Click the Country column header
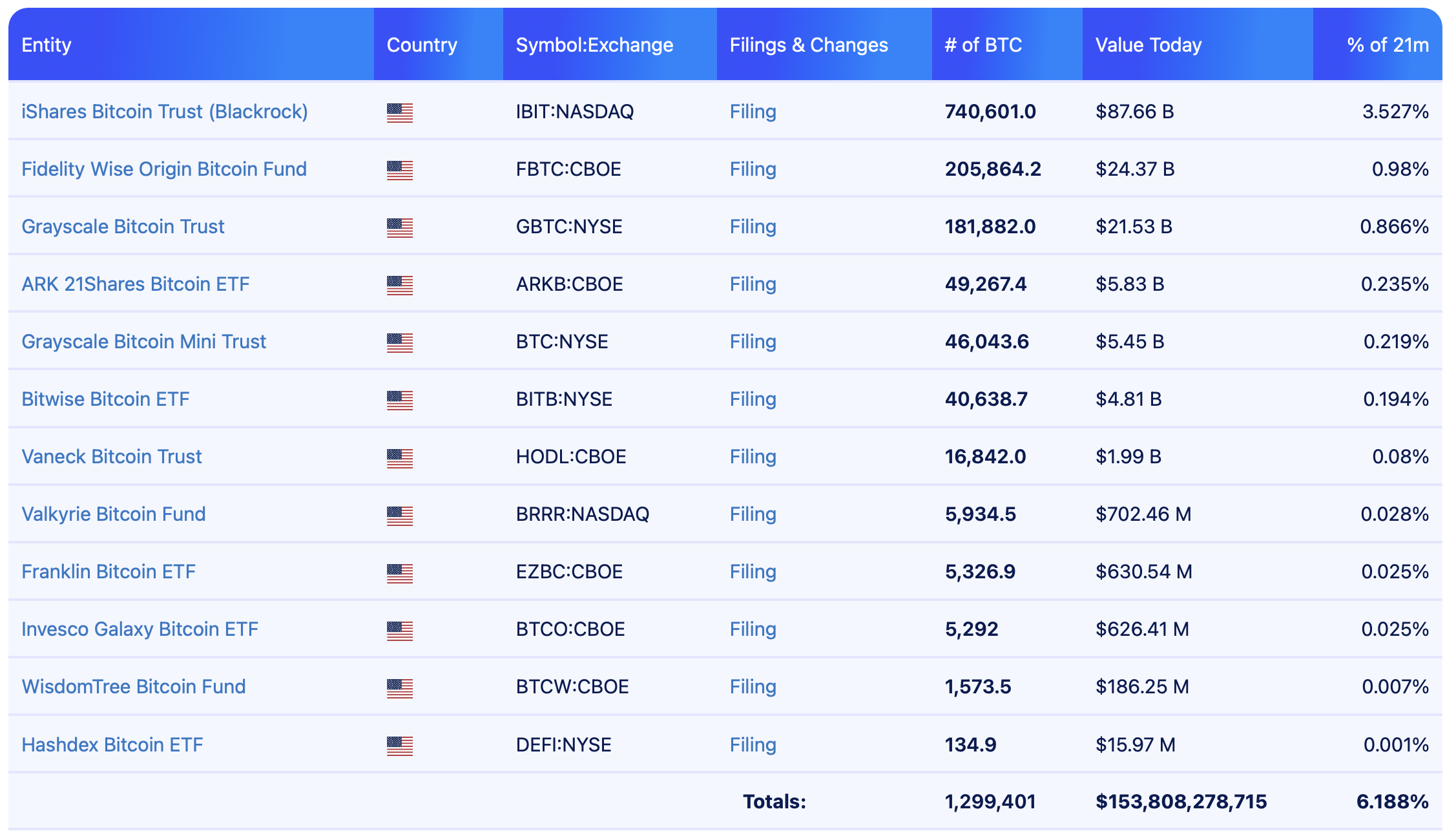 421,45
